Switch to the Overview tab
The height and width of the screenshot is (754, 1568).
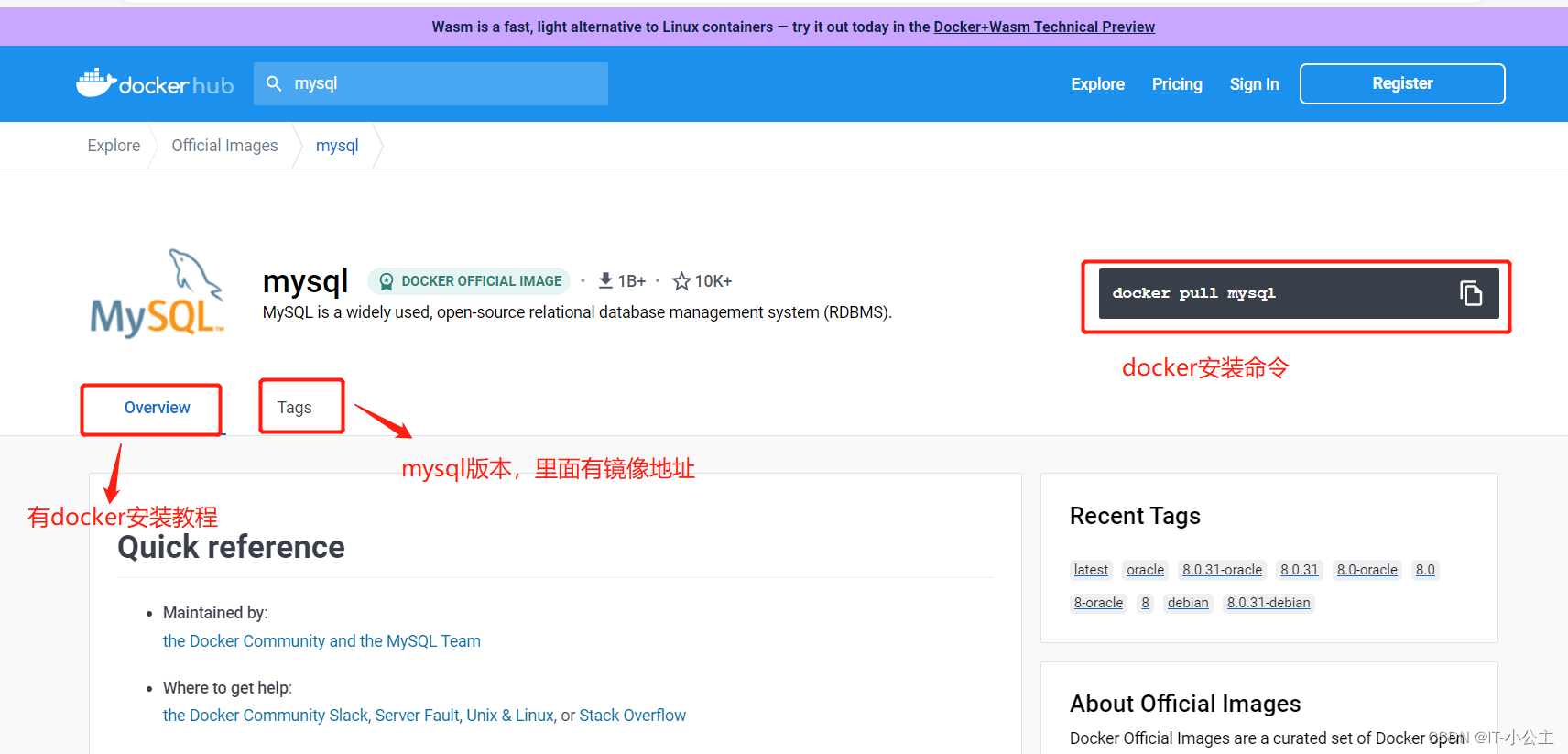pyautogui.click(x=158, y=408)
